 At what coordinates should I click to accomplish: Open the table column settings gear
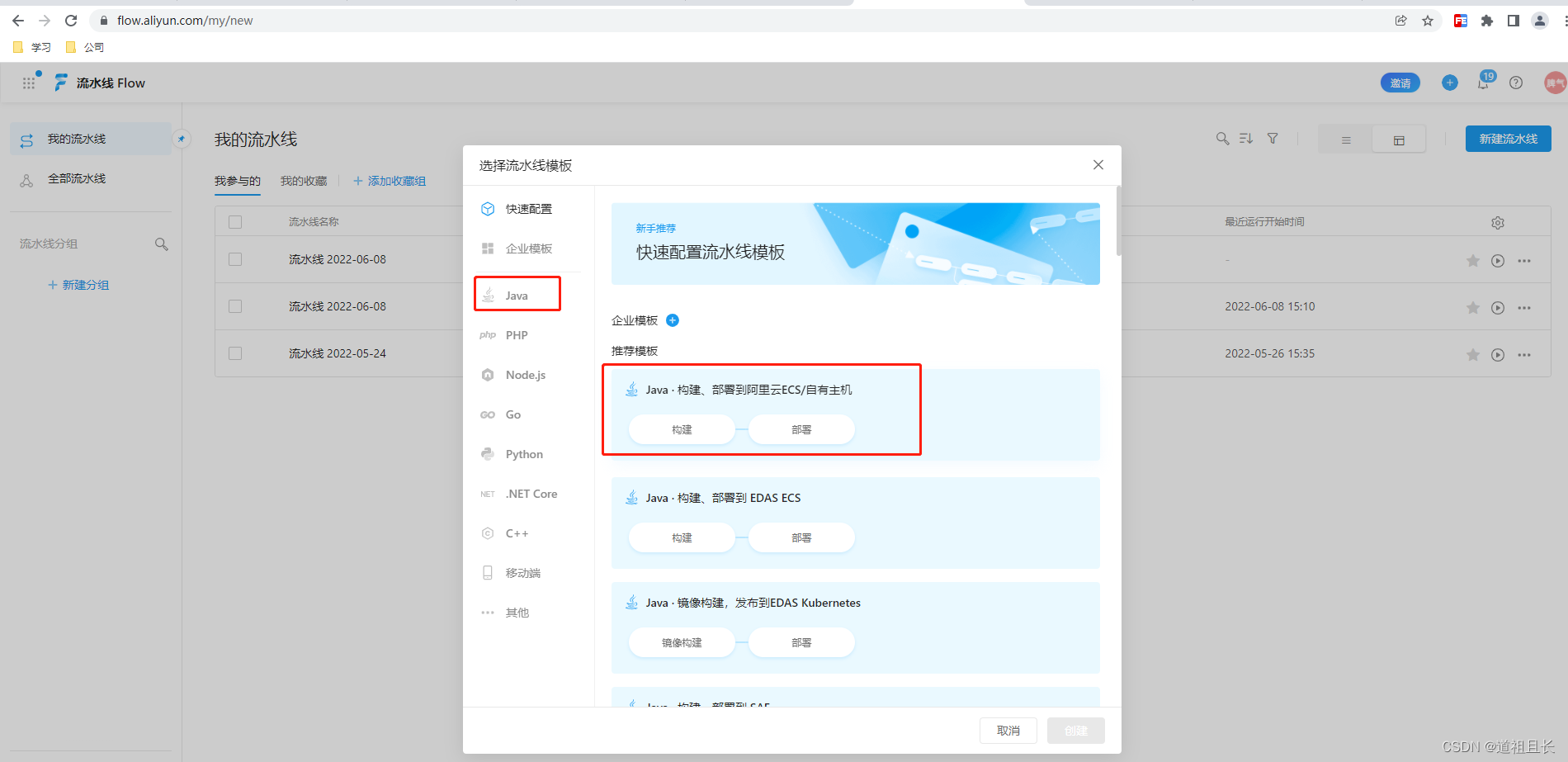tap(1498, 223)
